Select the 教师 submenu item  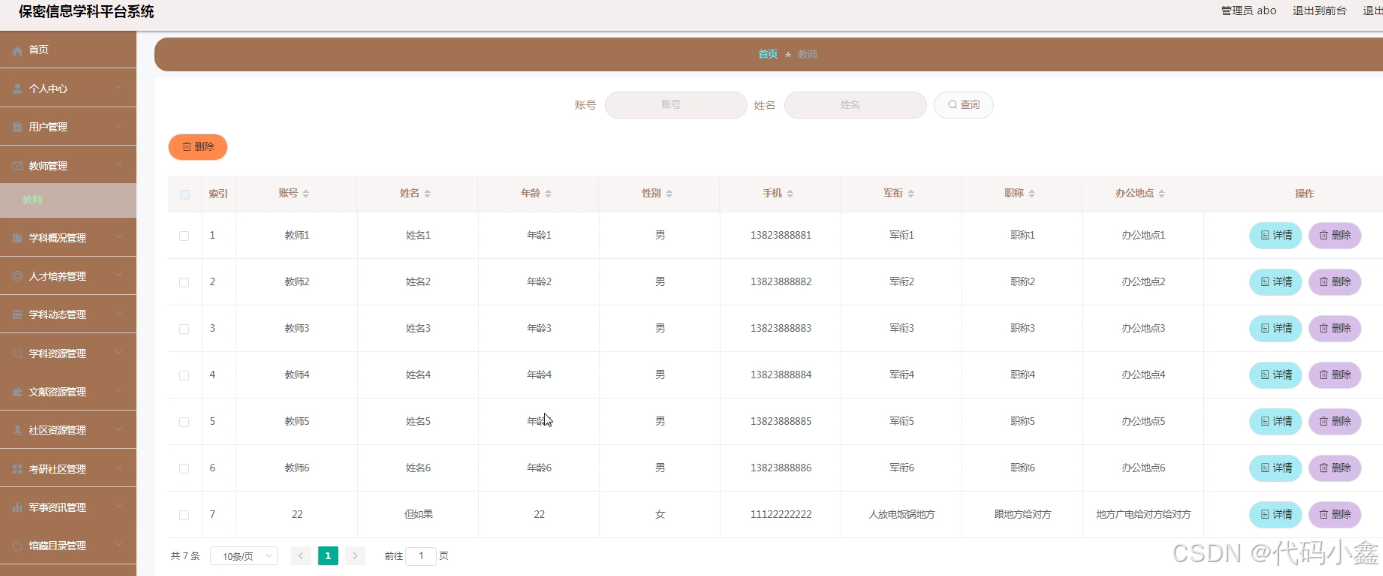pos(68,200)
